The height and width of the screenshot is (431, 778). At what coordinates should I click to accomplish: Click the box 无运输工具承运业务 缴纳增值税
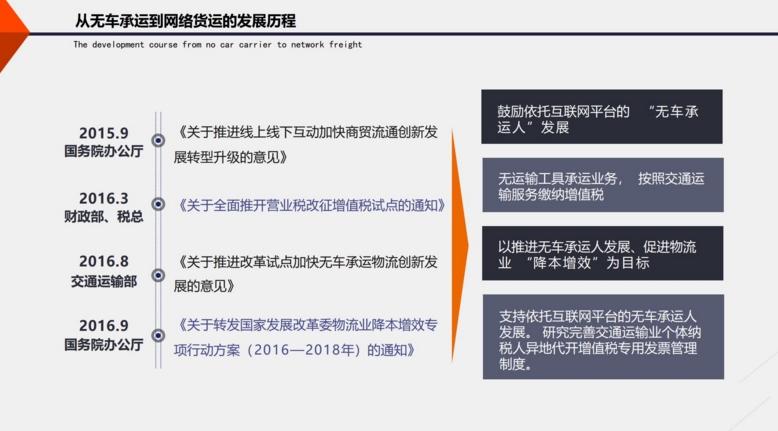pos(603,185)
